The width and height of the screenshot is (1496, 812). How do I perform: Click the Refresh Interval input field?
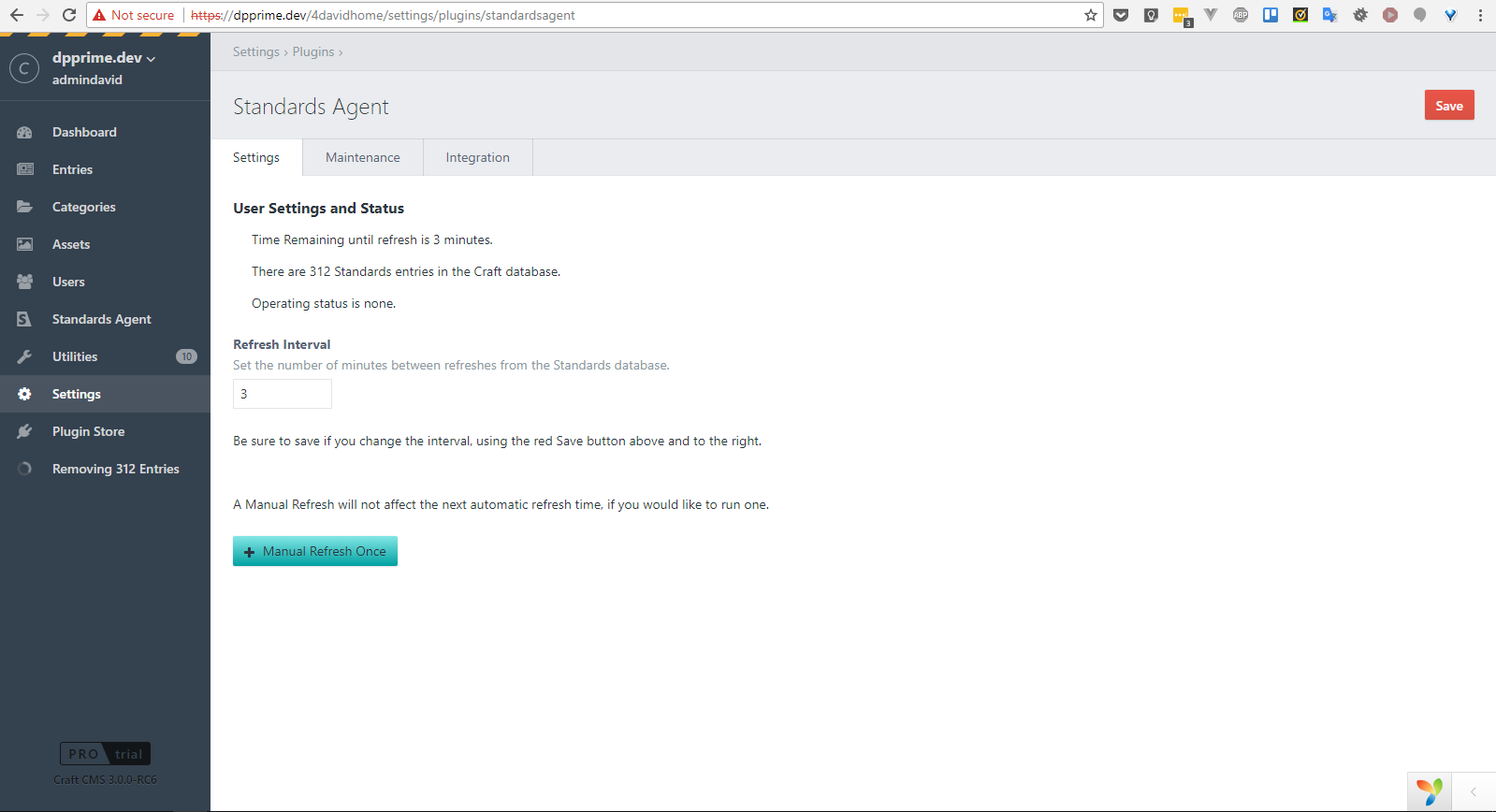tap(283, 394)
